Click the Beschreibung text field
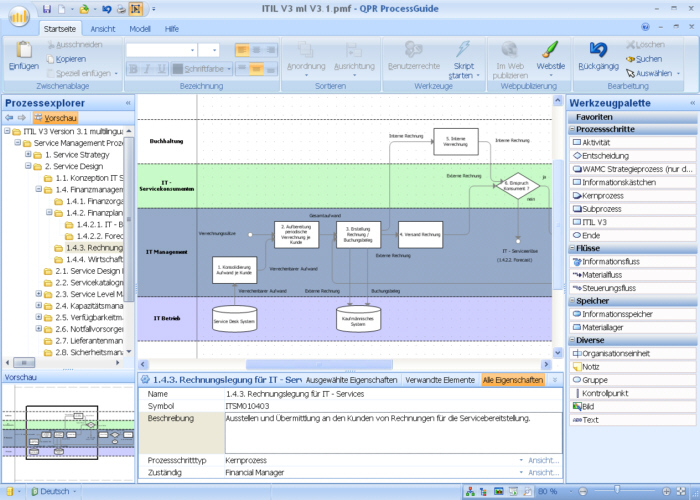Viewport: 700px width, 500px height. tap(393, 433)
